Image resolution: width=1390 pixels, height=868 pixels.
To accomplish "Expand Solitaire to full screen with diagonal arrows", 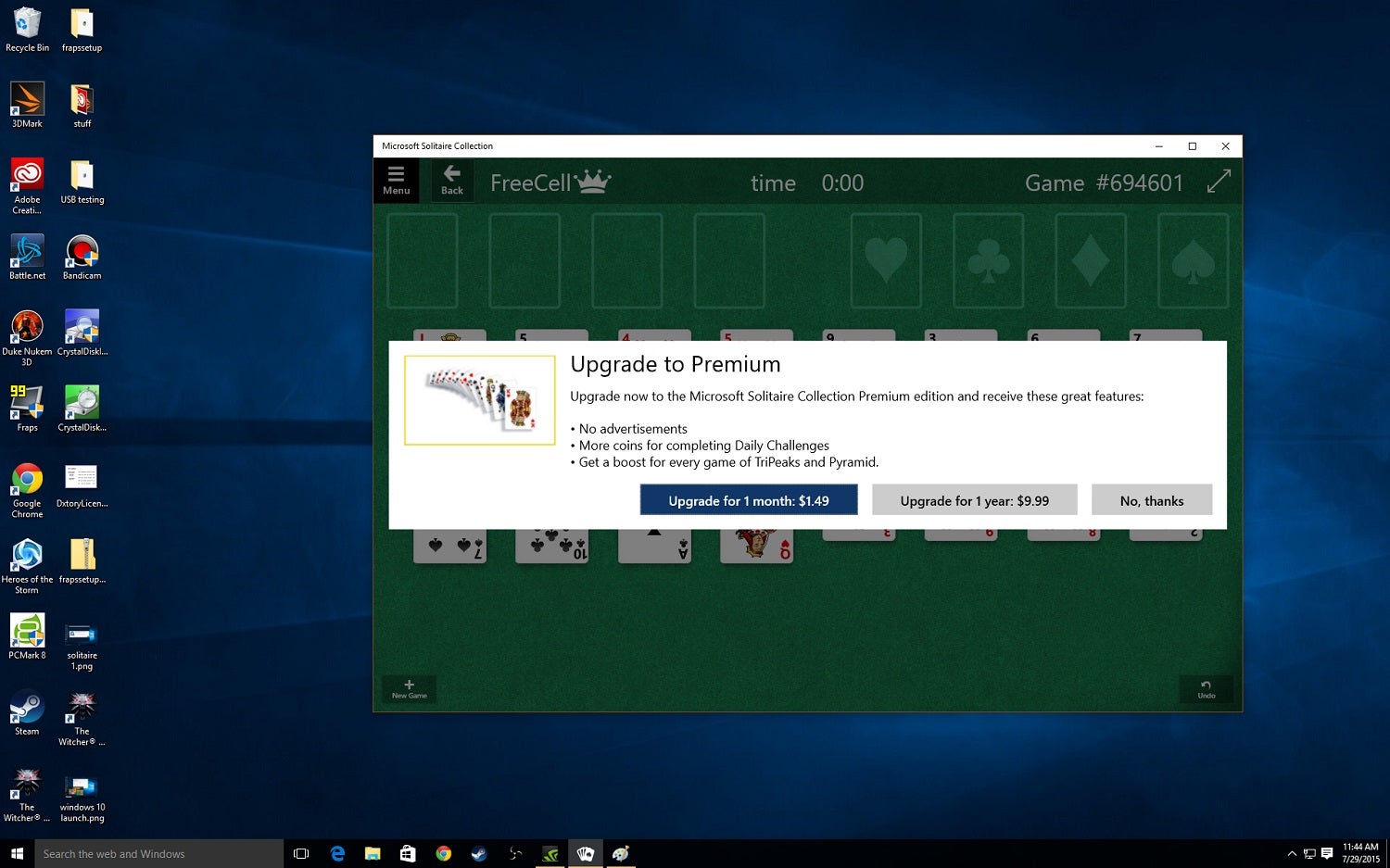I will tap(1219, 182).
